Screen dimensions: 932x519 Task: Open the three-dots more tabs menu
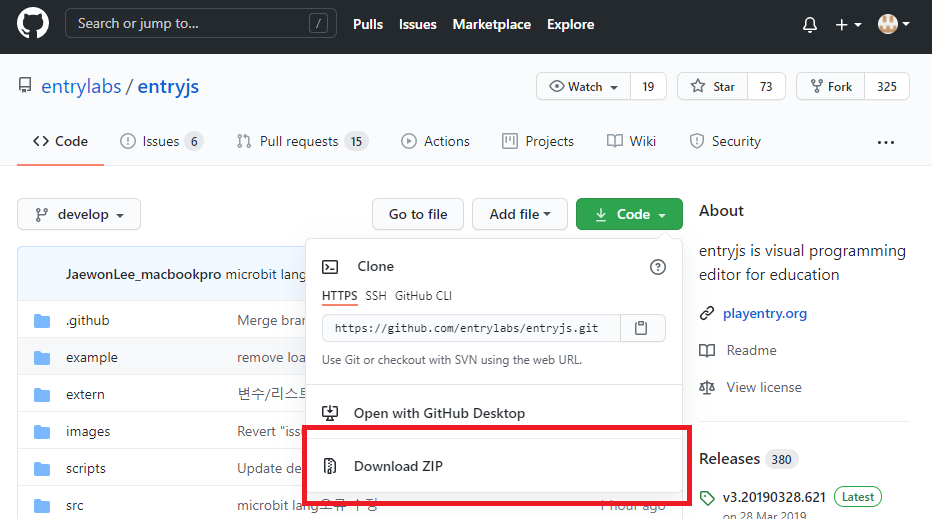click(x=886, y=142)
